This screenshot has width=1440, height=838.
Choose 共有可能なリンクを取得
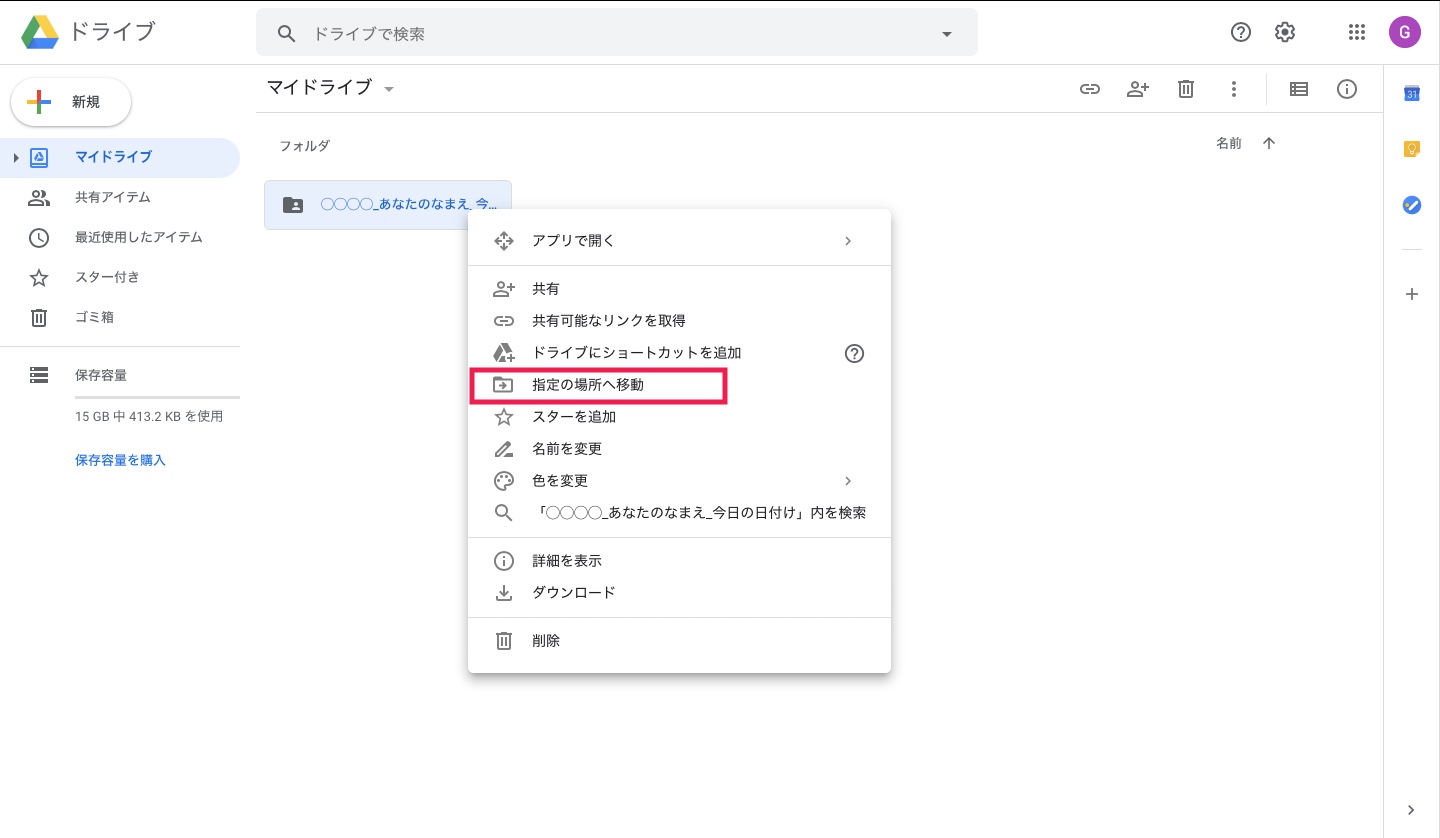click(x=679, y=321)
